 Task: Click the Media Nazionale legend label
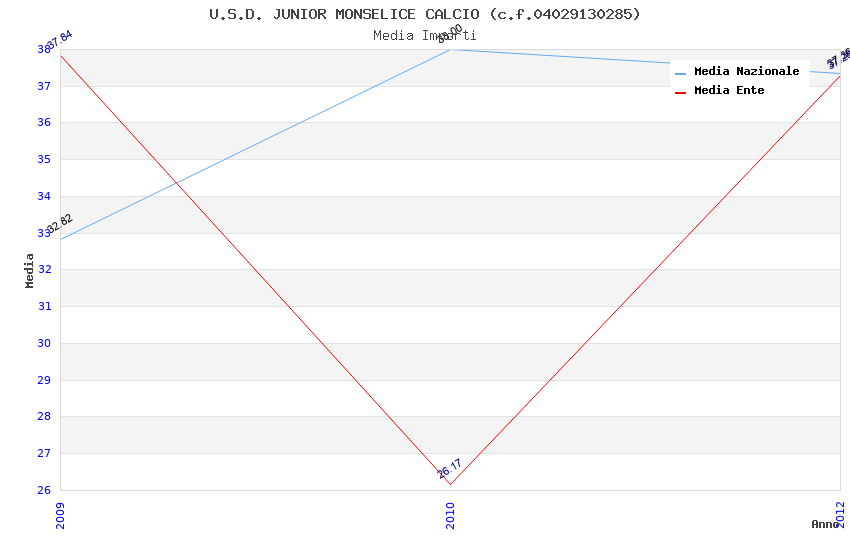pos(746,71)
